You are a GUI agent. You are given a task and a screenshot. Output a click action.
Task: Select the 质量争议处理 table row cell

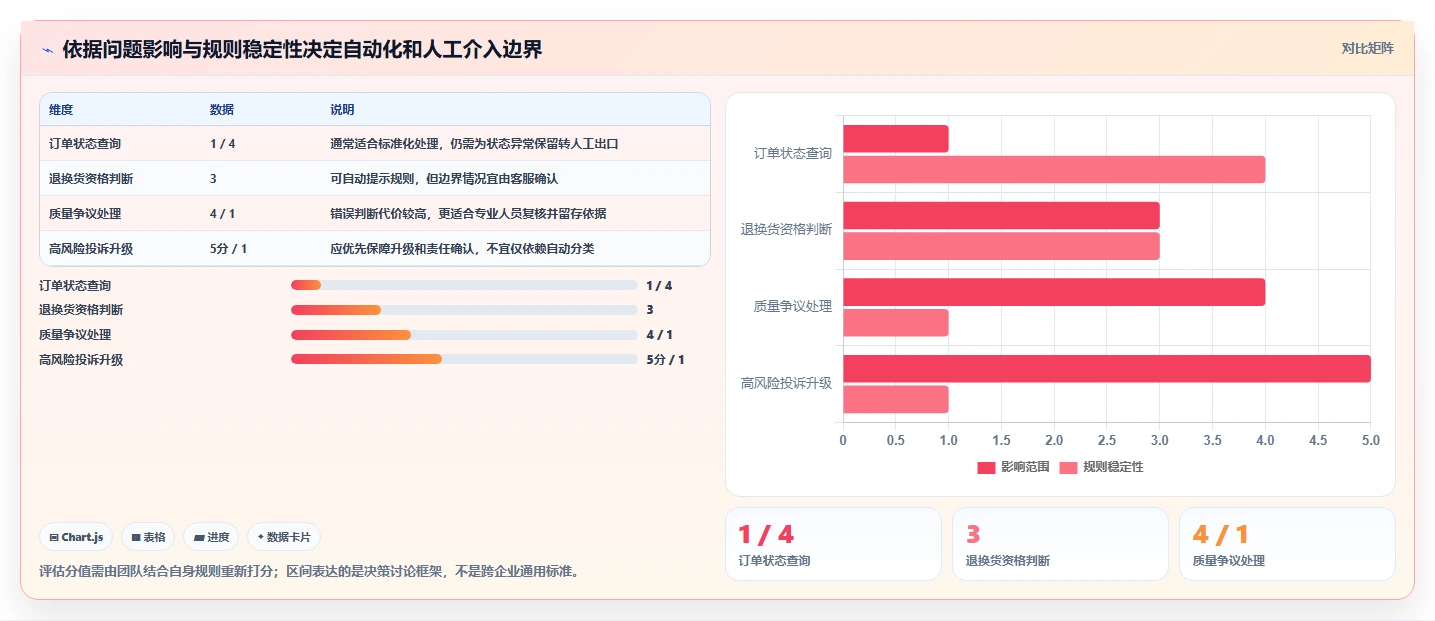pos(85,214)
